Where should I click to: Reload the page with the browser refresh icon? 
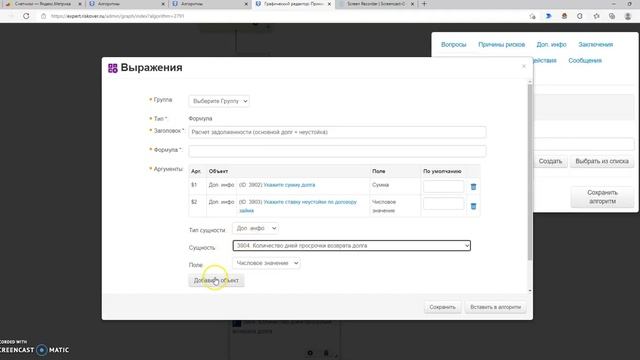point(26,16)
